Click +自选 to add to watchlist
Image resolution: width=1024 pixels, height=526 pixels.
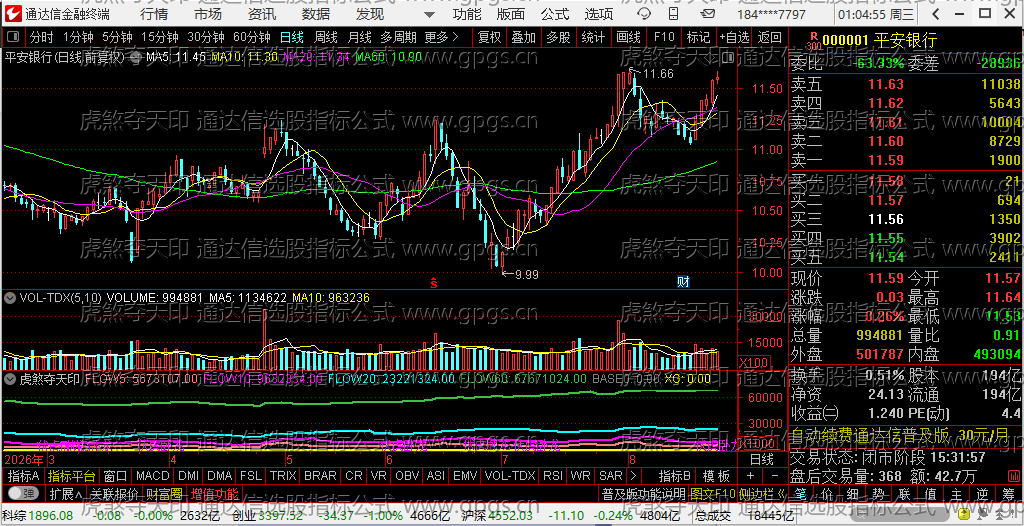(x=735, y=37)
